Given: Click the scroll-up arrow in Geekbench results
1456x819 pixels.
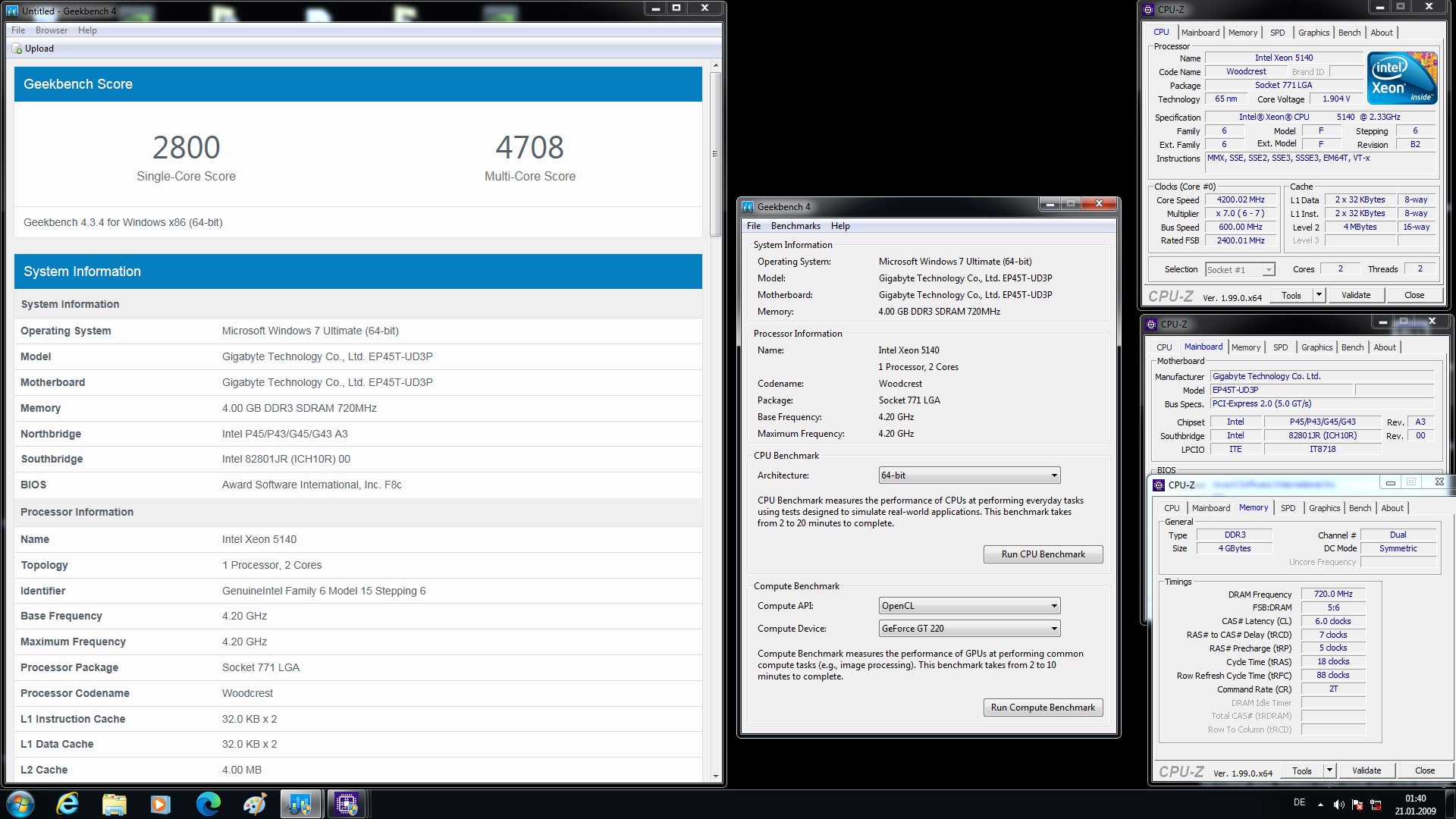Looking at the screenshot, I should (715, 66).
